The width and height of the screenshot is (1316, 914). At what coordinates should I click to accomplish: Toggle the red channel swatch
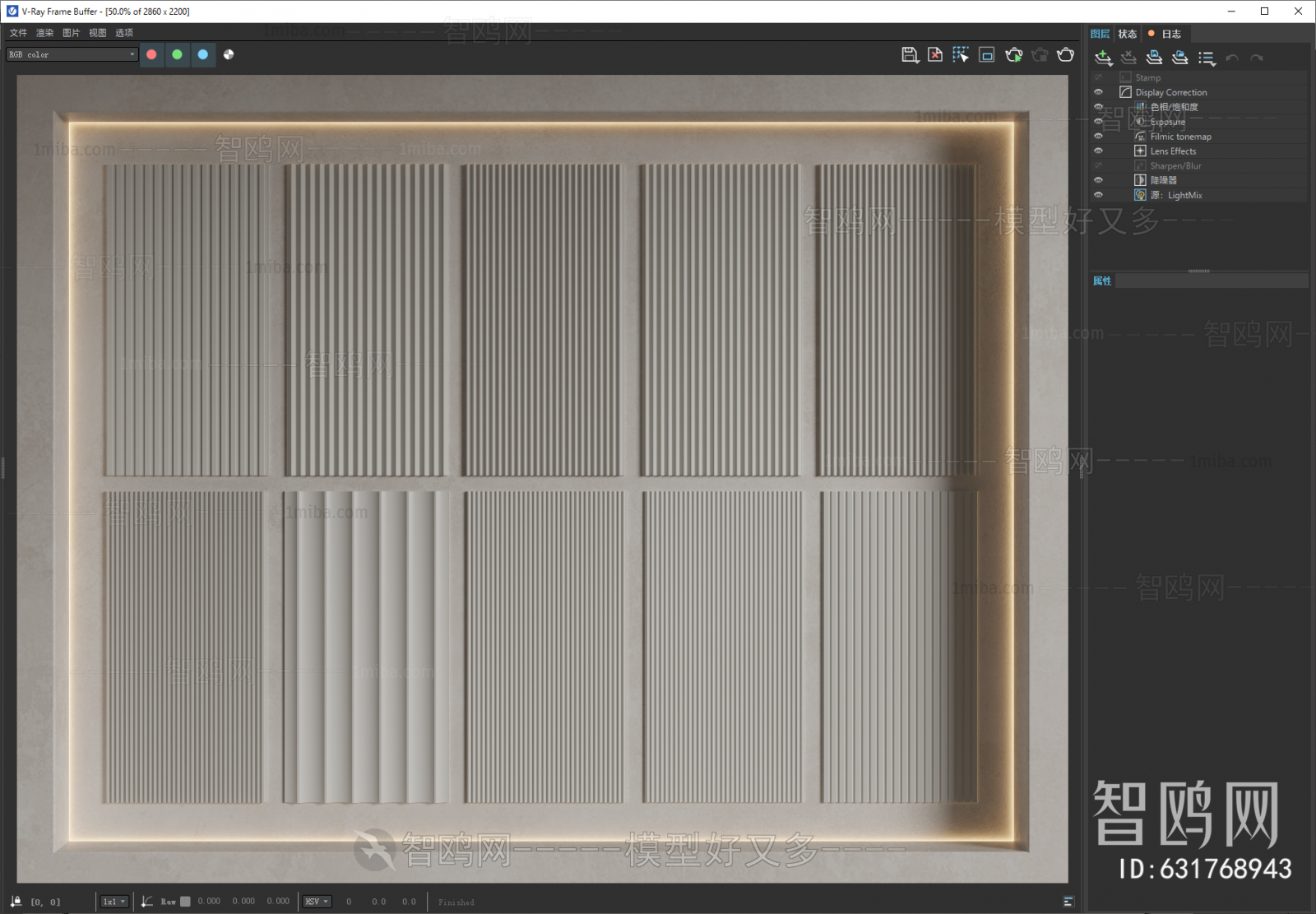click(151, 55)
